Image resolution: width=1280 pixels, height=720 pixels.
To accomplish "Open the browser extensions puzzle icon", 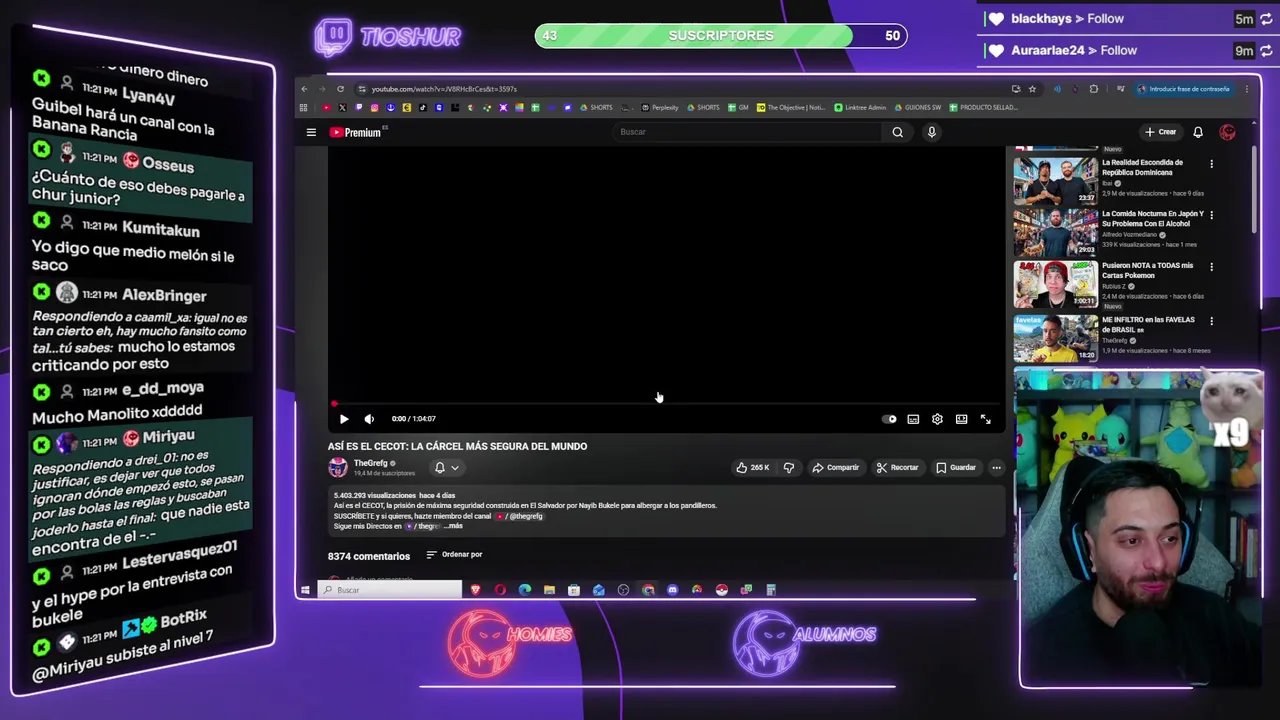I will [x=1093, y=89].
